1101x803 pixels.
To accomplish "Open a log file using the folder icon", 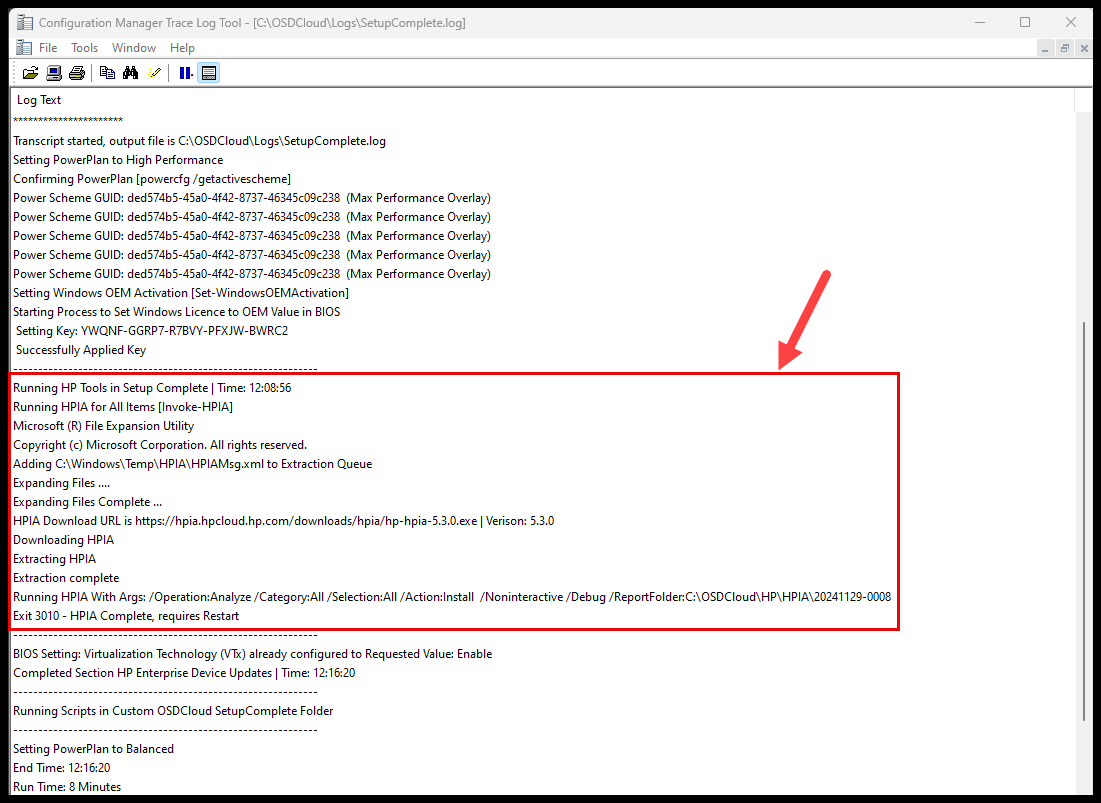I will (30, 72).
